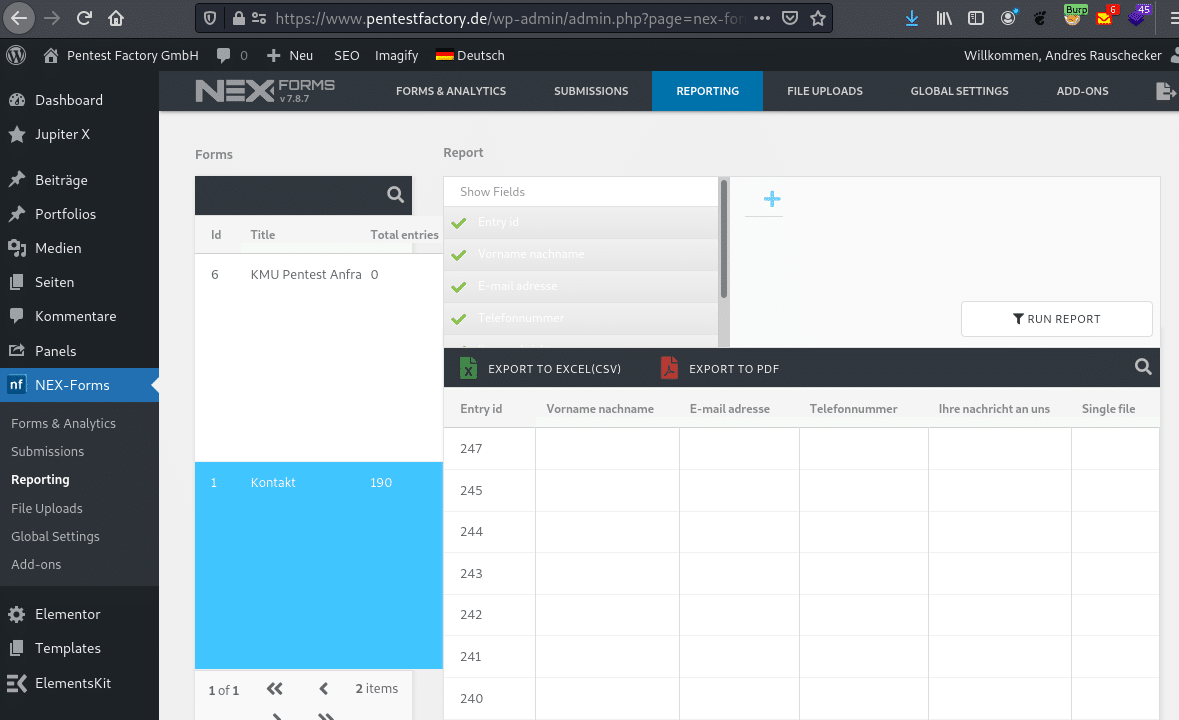Toggle the sidebar view icon
The width and height of the screenshot is (1179, 720).
click(976, 18)
